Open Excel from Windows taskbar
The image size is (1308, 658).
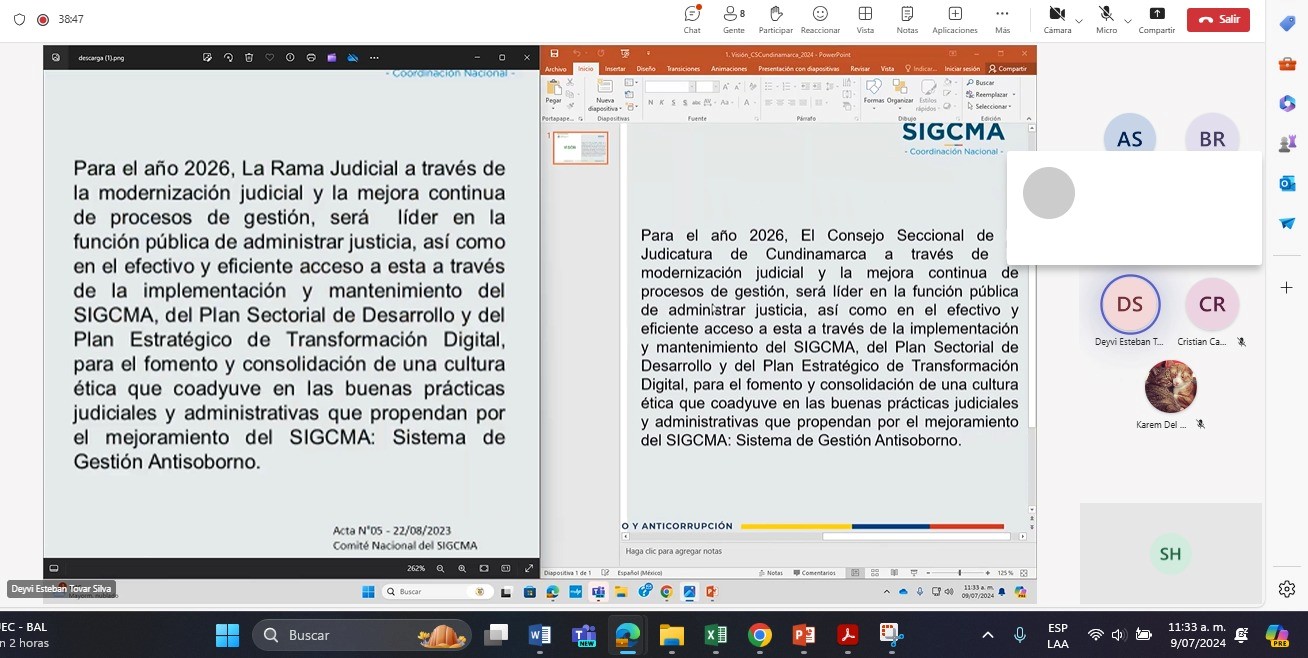click(x=715, y=635)
